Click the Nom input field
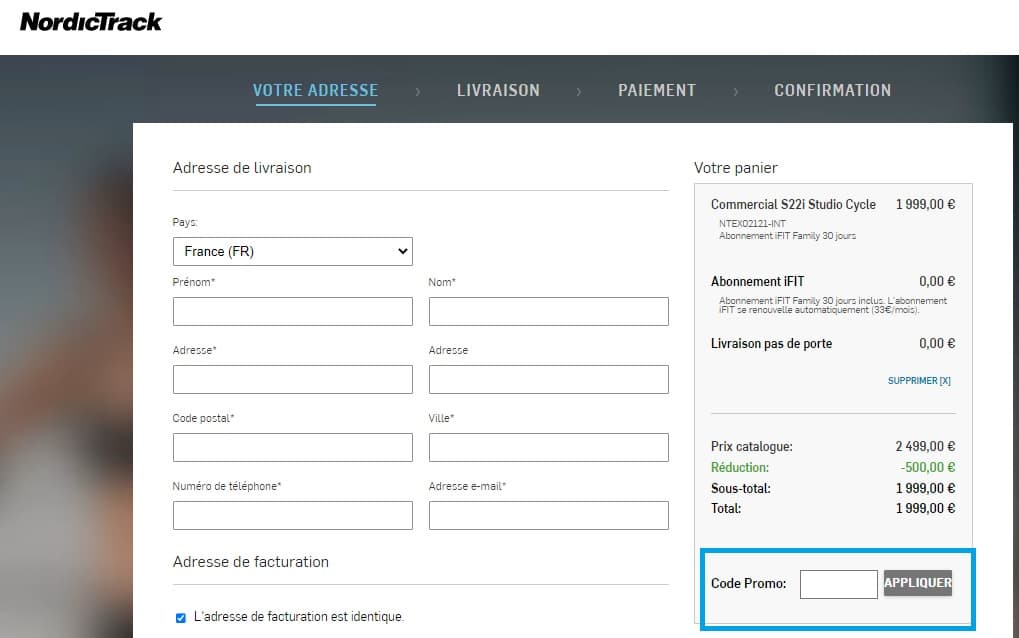Viewport: 1019px width, 638px height. pyautogui.click(x=548, y=311)
